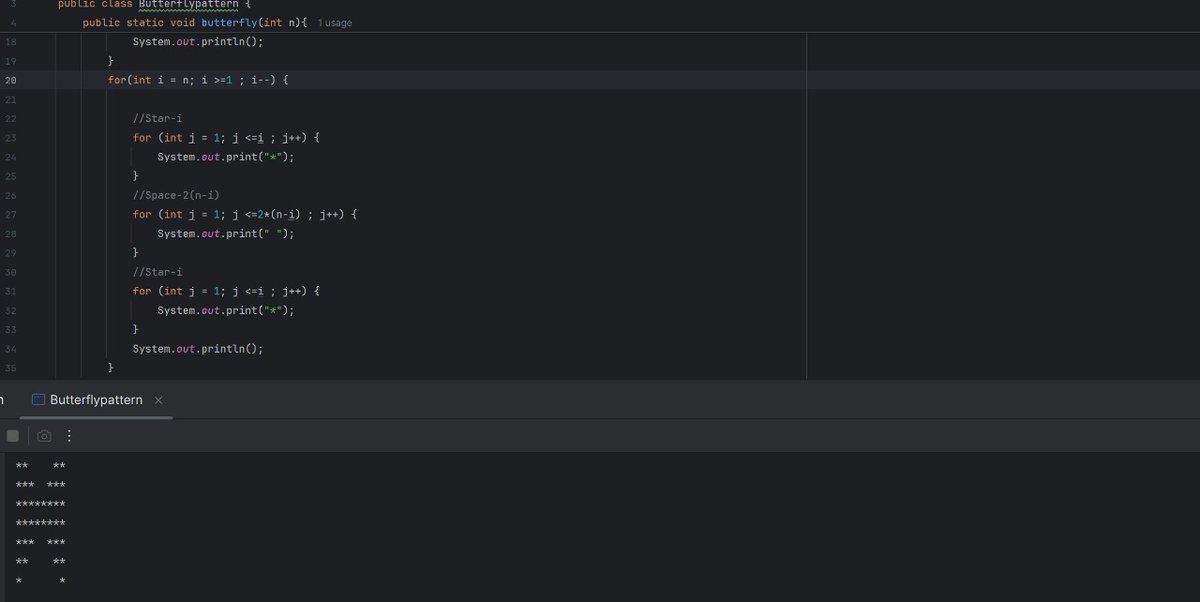Click the camera snapshot icon in console toolbar
The width and height of the screenshot is (1200, 602).
coord(44,435)
